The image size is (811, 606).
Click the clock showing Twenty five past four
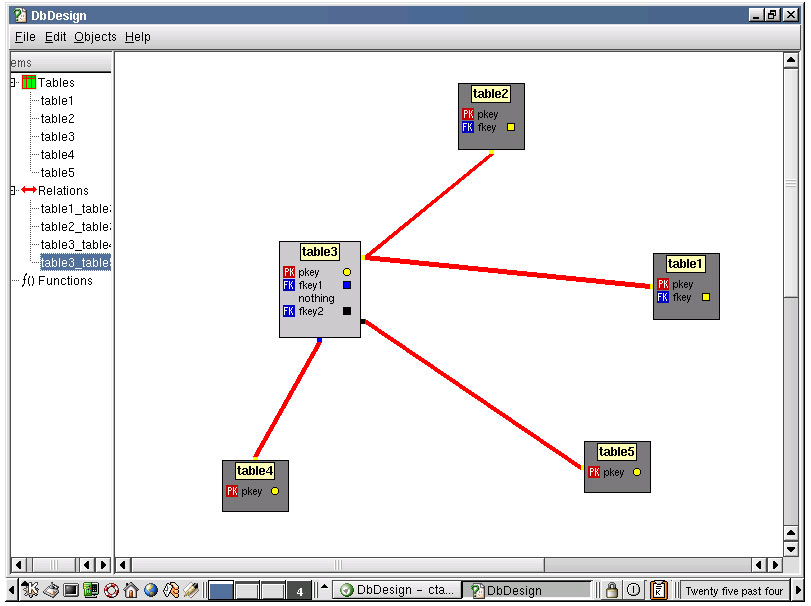[737, 590]
